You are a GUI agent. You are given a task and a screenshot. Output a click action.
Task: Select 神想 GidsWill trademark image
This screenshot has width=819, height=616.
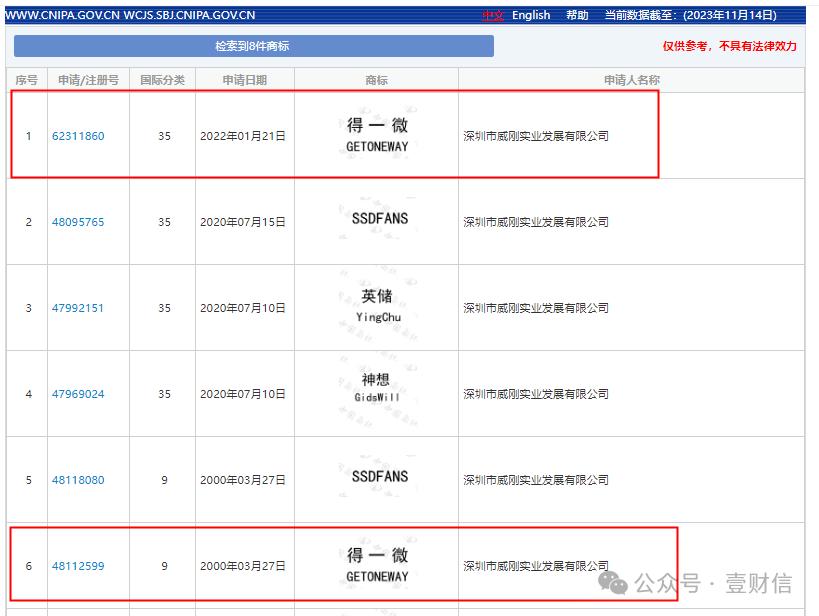tap(377, 388)
